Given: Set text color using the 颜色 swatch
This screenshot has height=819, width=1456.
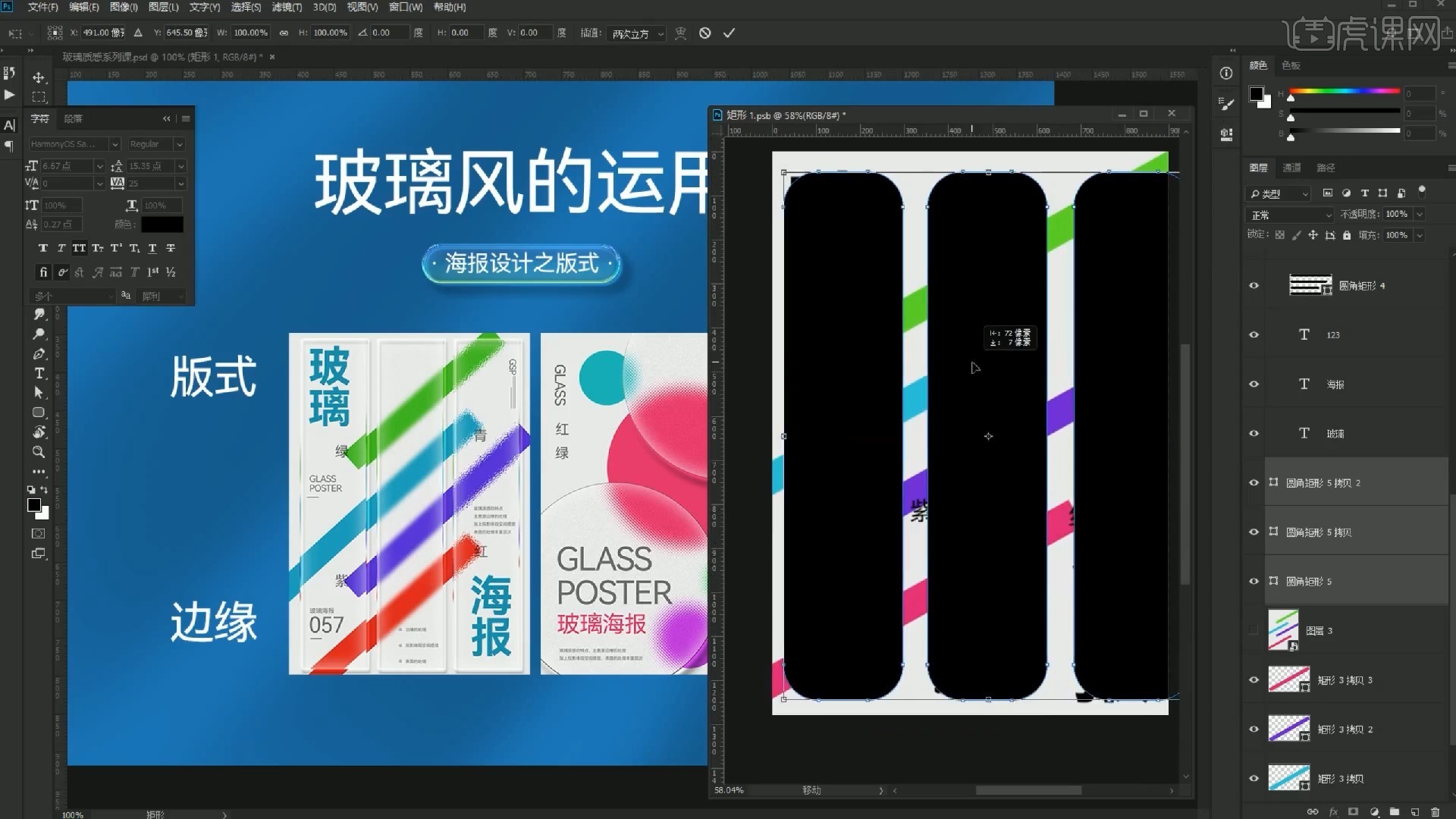Looking at the screenshot, I should 162,224.
